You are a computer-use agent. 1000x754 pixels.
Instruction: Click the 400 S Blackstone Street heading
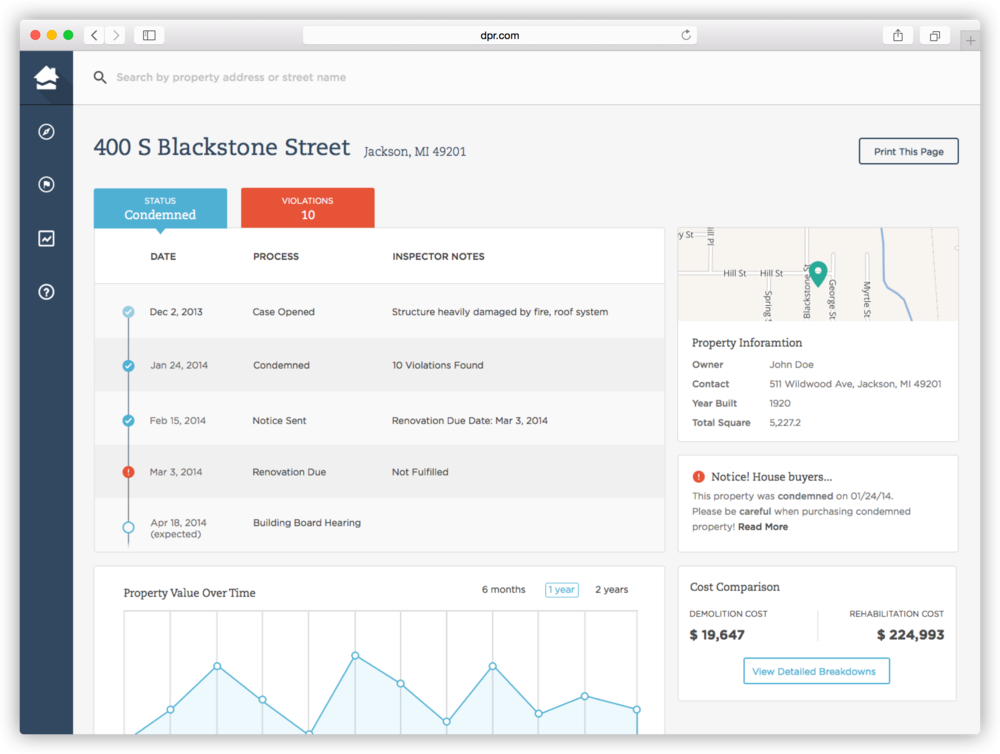[221, 147]
